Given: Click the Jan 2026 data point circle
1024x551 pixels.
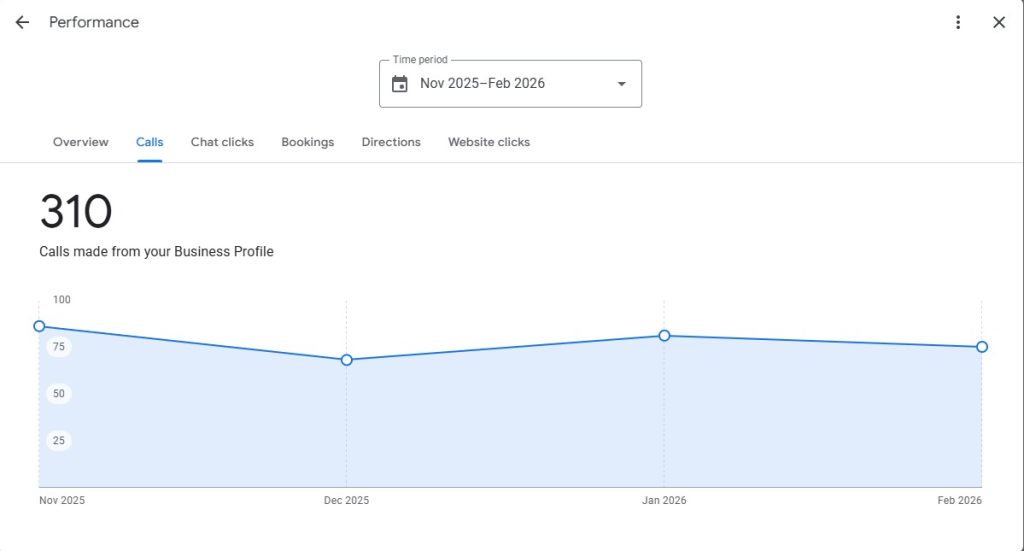Looking at the screenshot, I should point(664,336).
